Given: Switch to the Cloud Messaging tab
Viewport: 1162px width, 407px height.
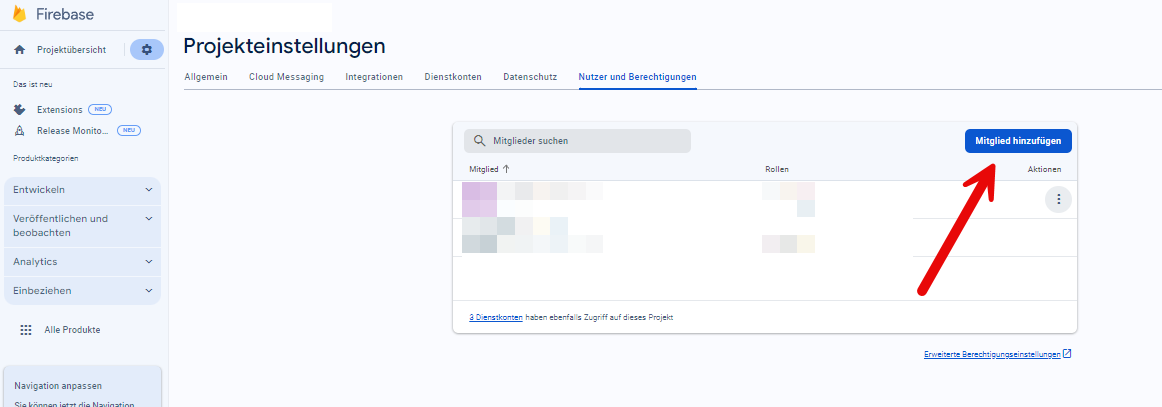Looking at the screenshot, I should click(x=286, y=77).
